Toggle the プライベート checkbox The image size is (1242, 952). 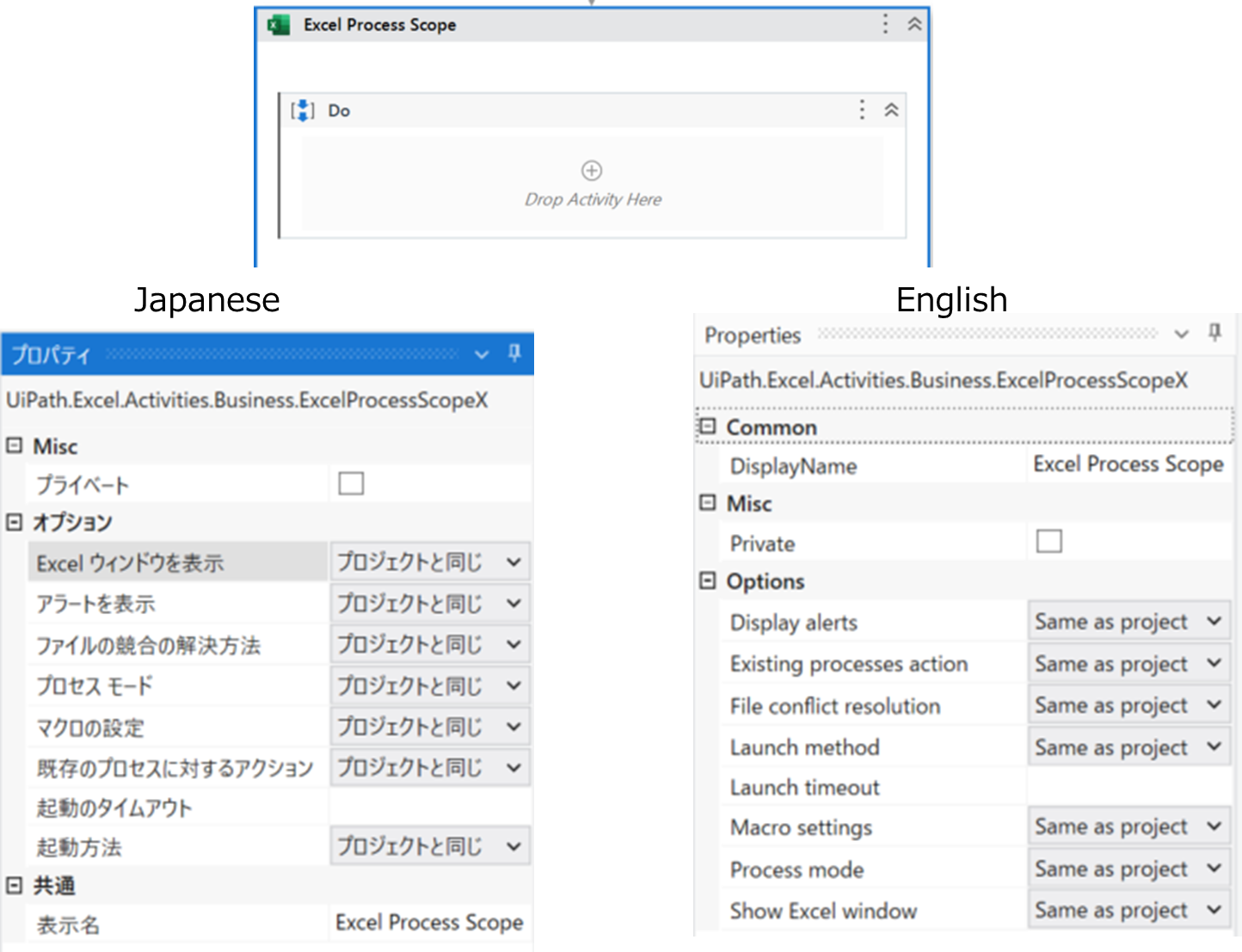351,483
